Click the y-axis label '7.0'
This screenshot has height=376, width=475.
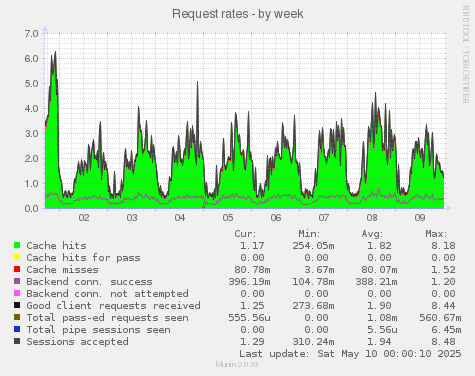pyautogui.click(x=31, y=33)
